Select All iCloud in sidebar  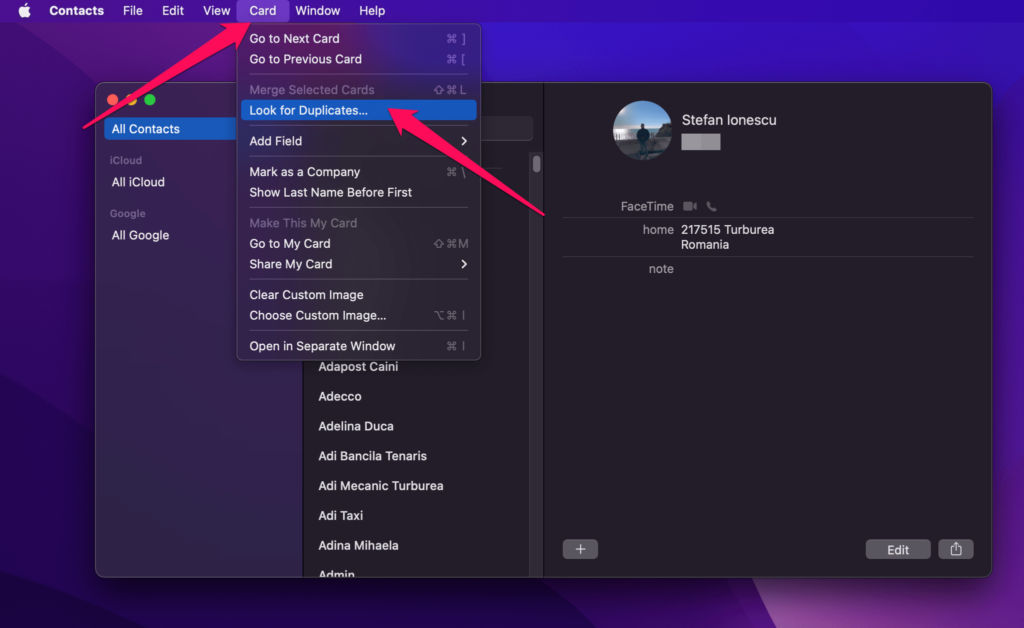coord(139,182)
